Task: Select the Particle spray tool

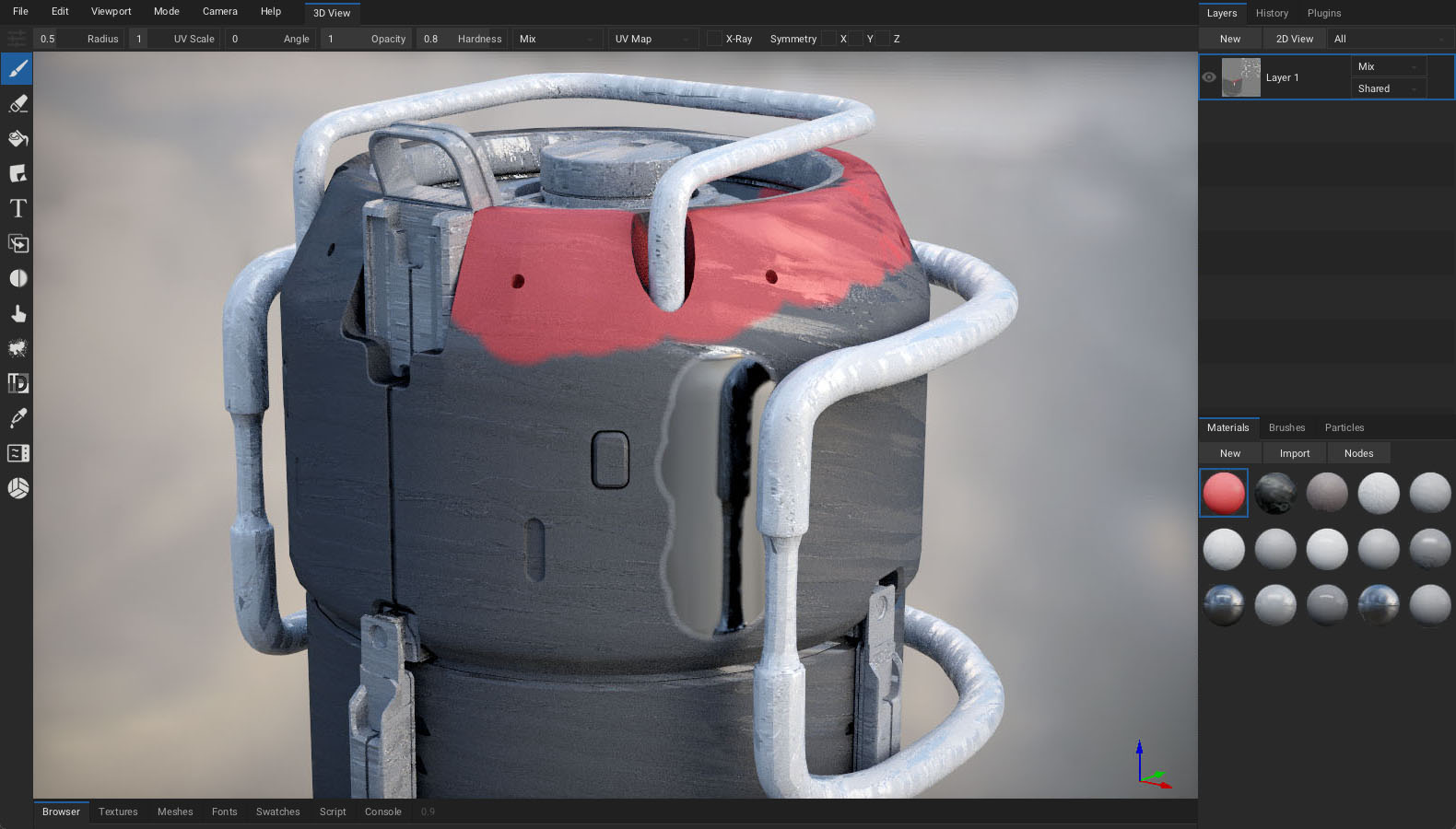Action: (18, 349)
